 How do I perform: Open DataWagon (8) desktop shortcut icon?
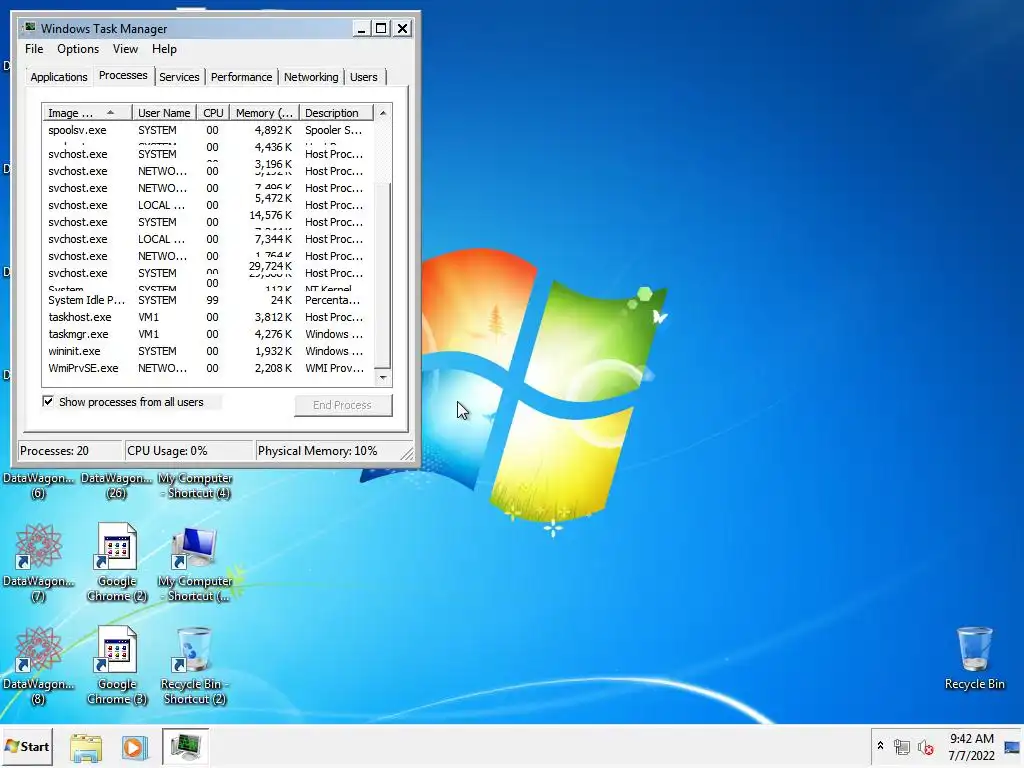tap(39, 648)
